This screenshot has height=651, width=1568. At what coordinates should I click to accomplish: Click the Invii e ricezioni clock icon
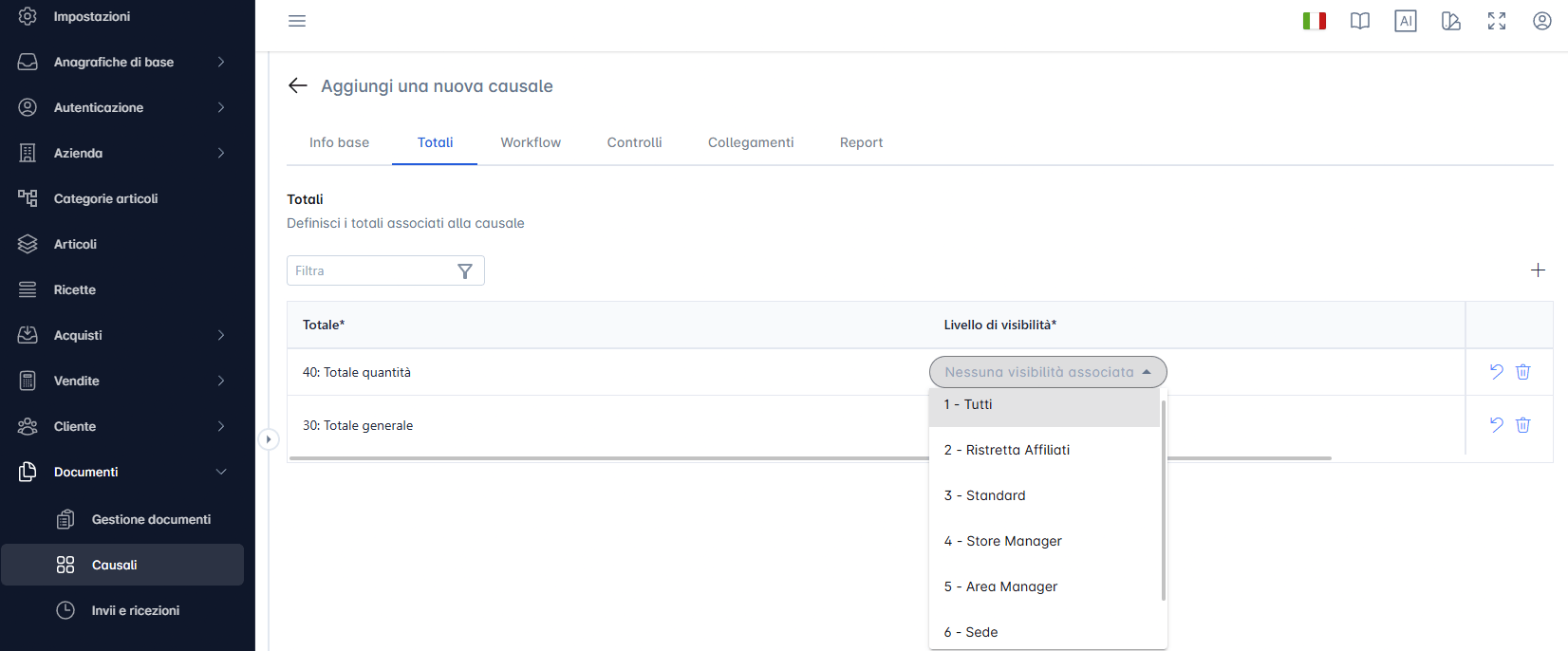click(65, 610)
